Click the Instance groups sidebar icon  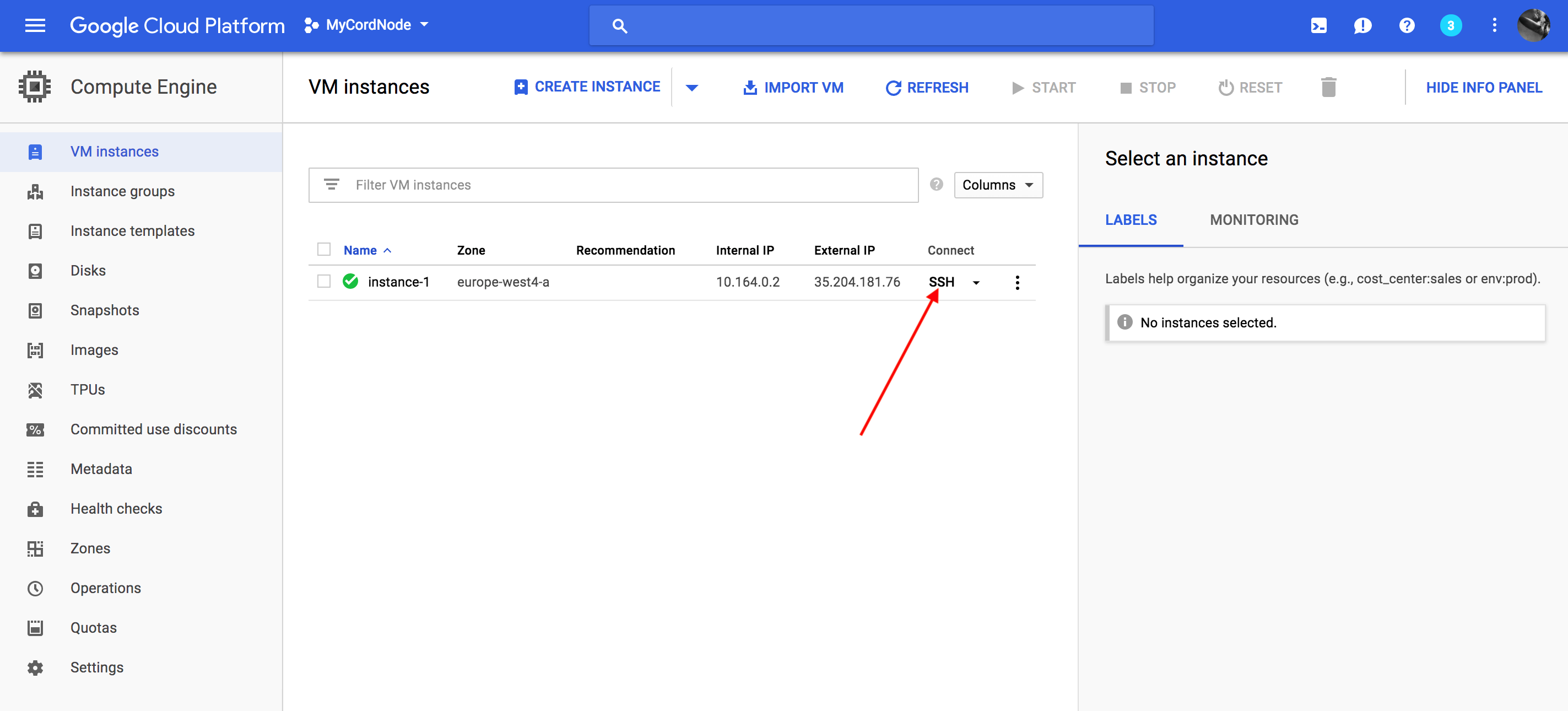35,192
